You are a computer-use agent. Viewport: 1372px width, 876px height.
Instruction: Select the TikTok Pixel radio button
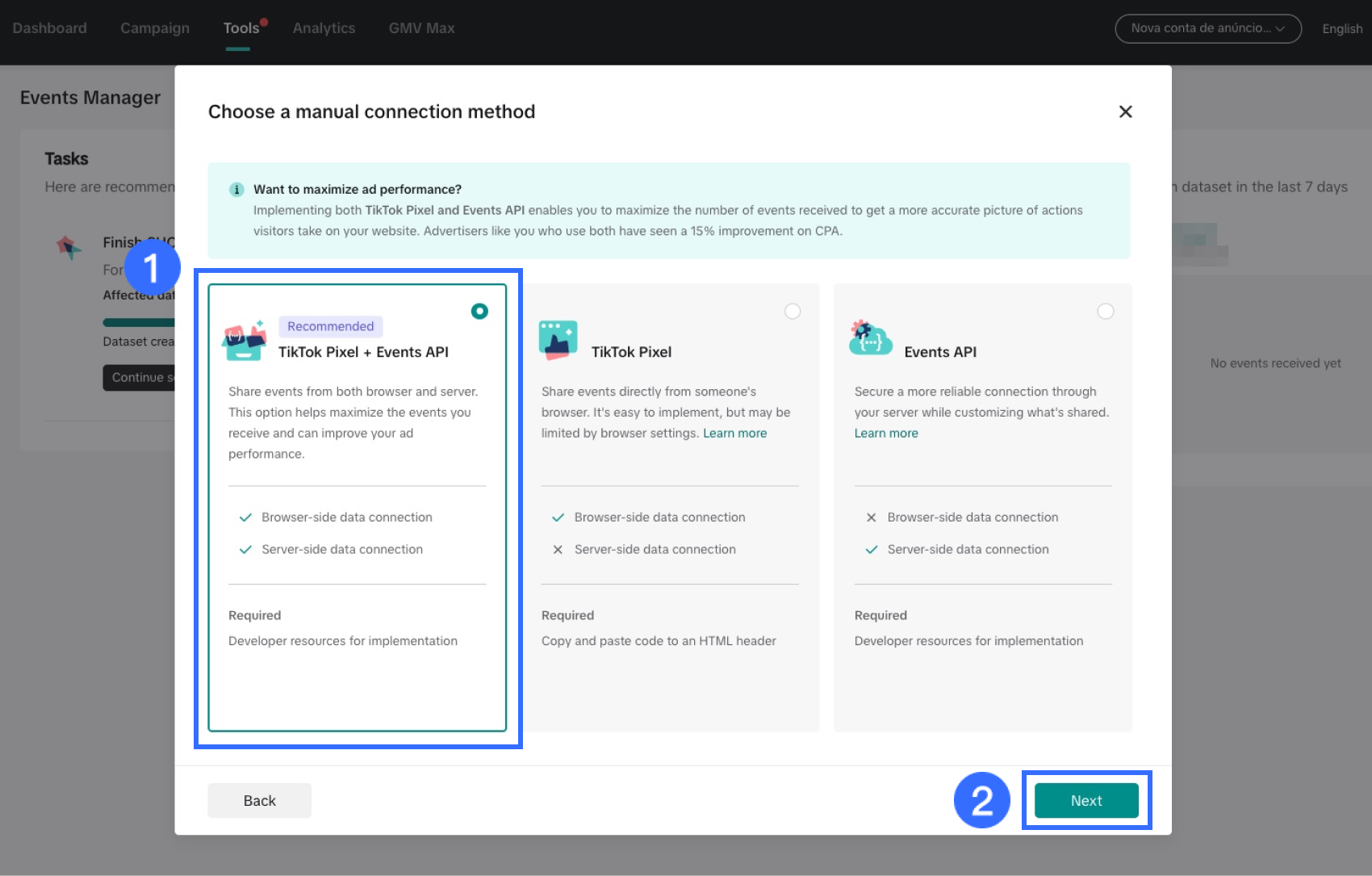(x=793, y=311)
